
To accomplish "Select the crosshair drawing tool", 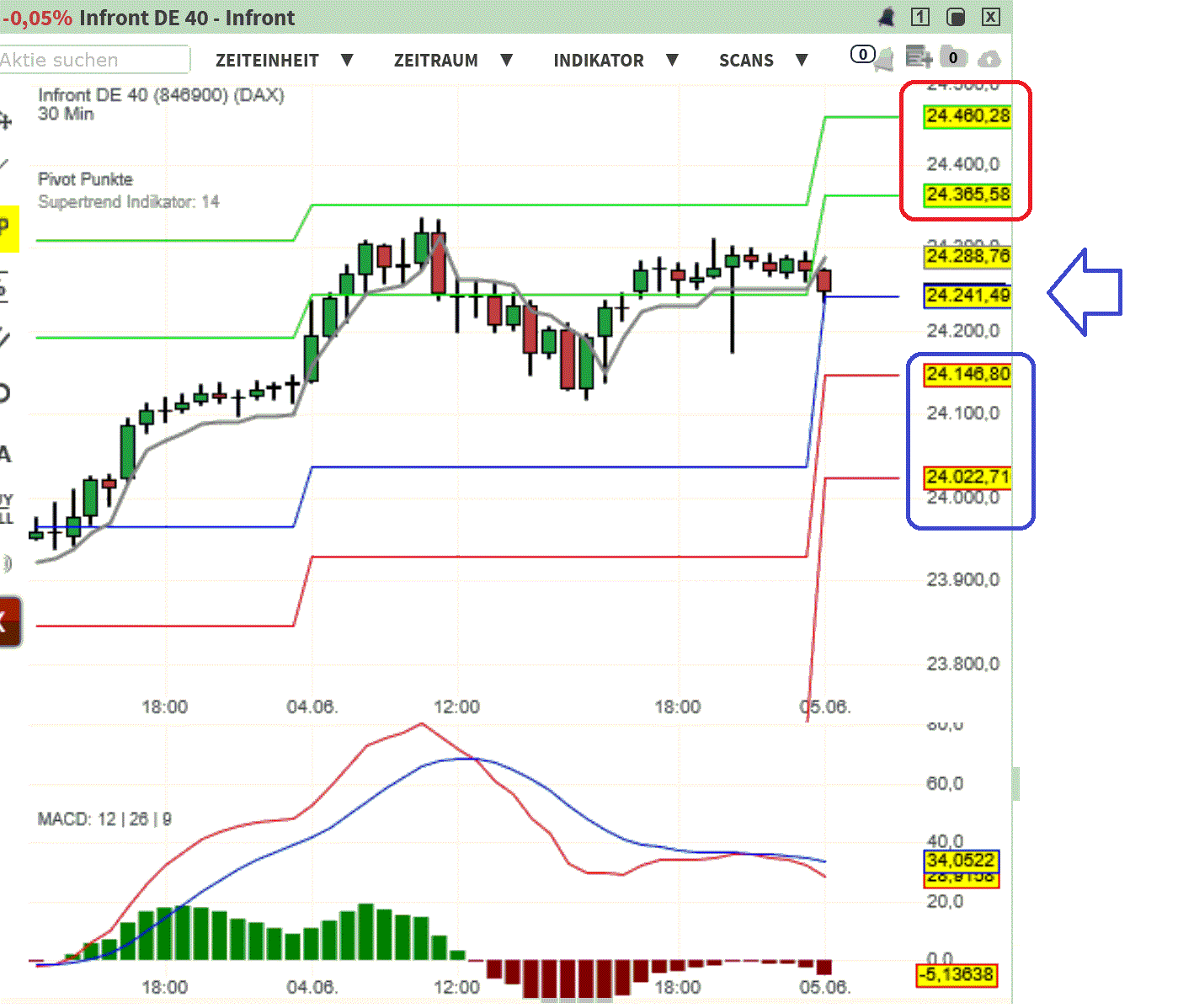I will click(x=7, y=120).
